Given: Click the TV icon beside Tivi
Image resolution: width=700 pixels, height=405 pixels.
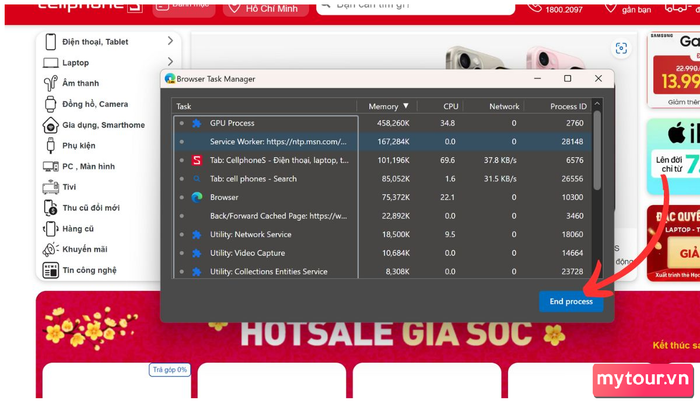Looking at the screenshot, I should coord(50,187).
